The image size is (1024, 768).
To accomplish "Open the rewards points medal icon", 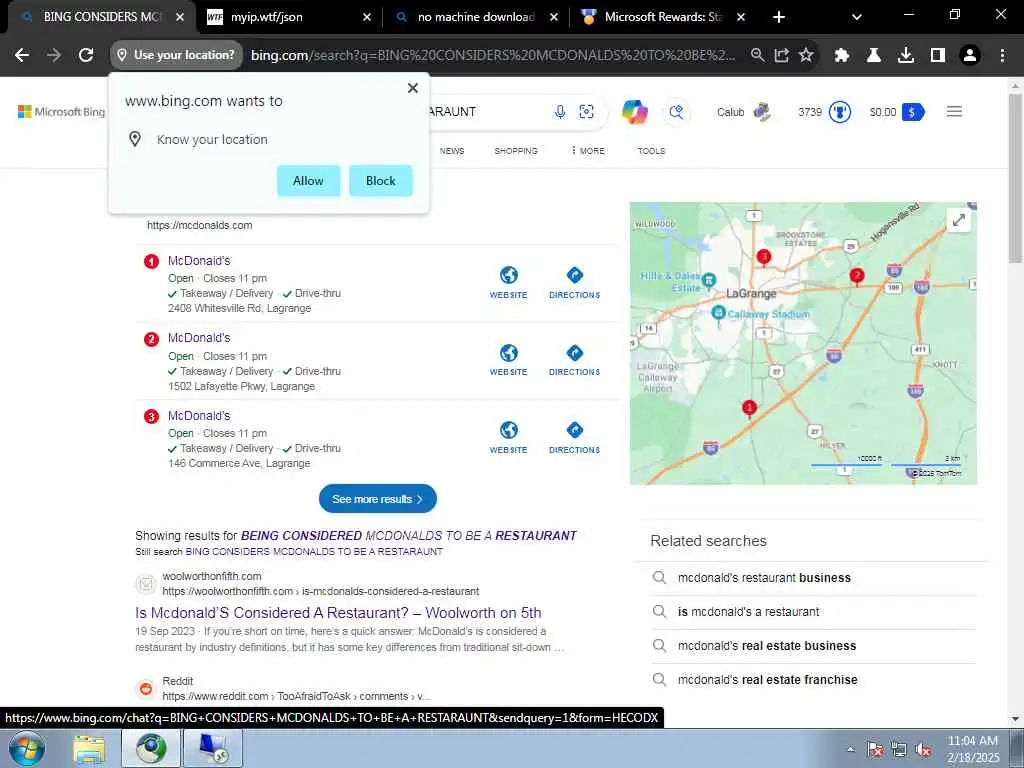I will [840, 112].
